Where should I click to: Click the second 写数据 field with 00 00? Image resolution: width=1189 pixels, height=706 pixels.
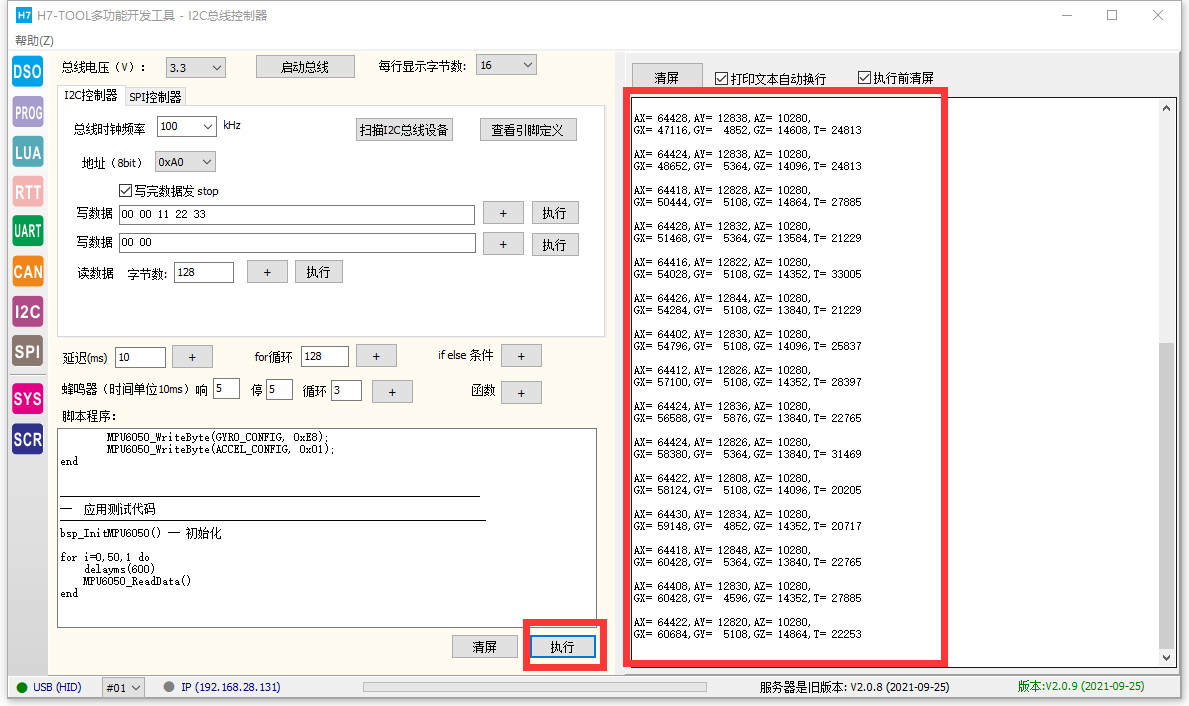coord(297,243)
